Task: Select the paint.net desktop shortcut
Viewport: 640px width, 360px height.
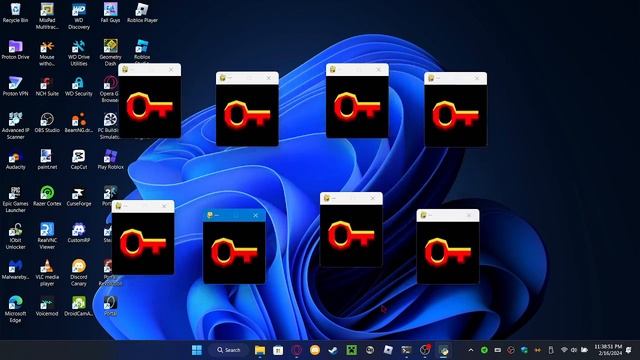Action: pos(47,160)
